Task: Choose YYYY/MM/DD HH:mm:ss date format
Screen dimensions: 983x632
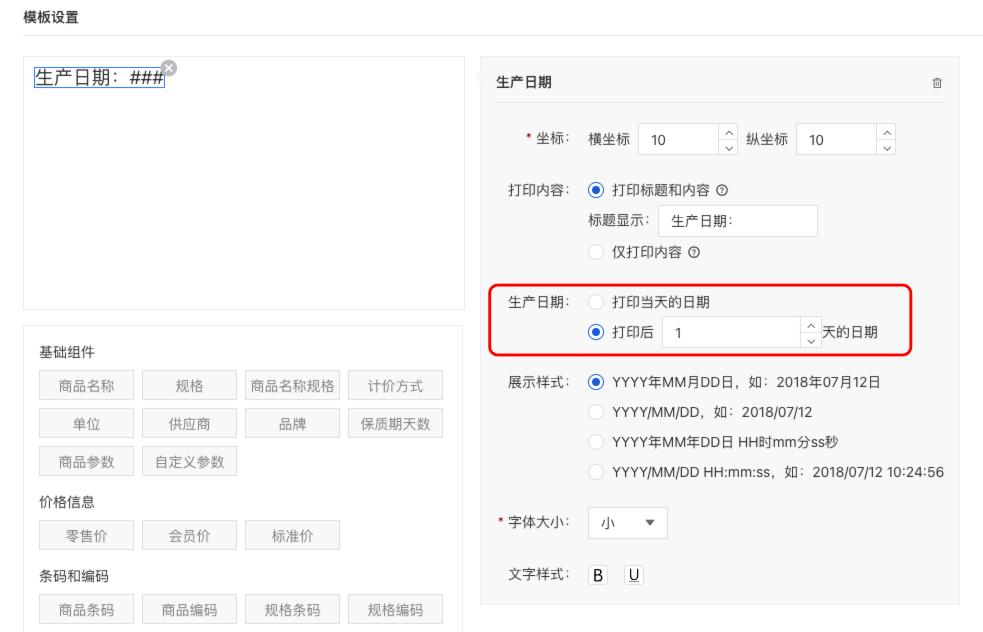Action: click(597, 472)
